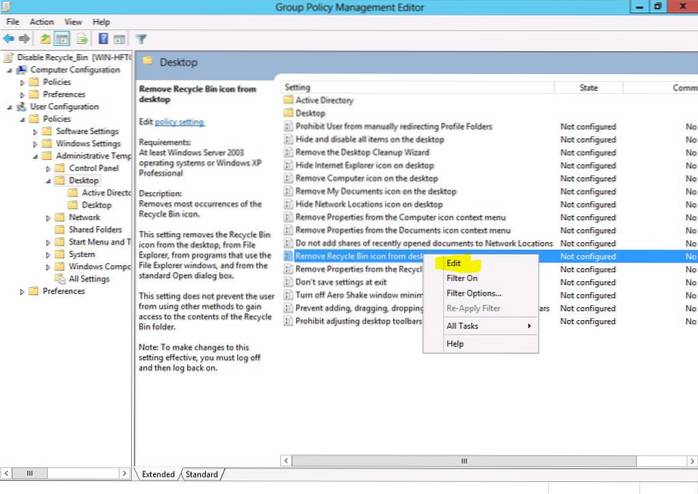Click the Filter funnel toolbar icon
Screen dimensions: 698x494
141,39
